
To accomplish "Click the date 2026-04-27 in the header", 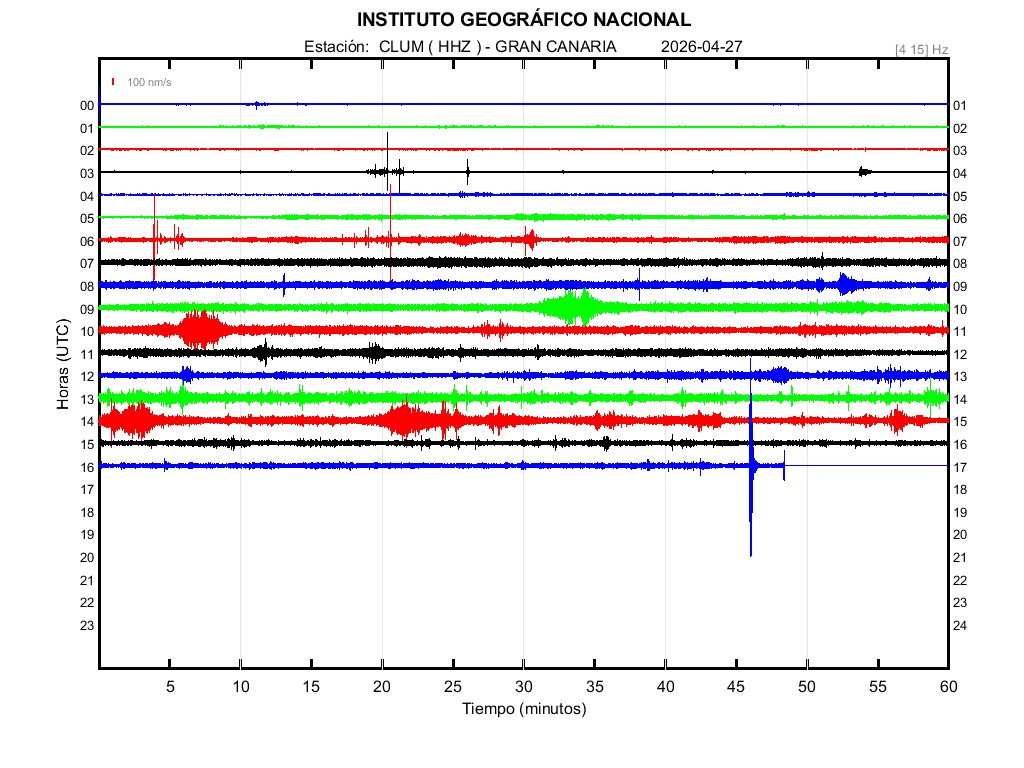I will (x=701, y=47).
